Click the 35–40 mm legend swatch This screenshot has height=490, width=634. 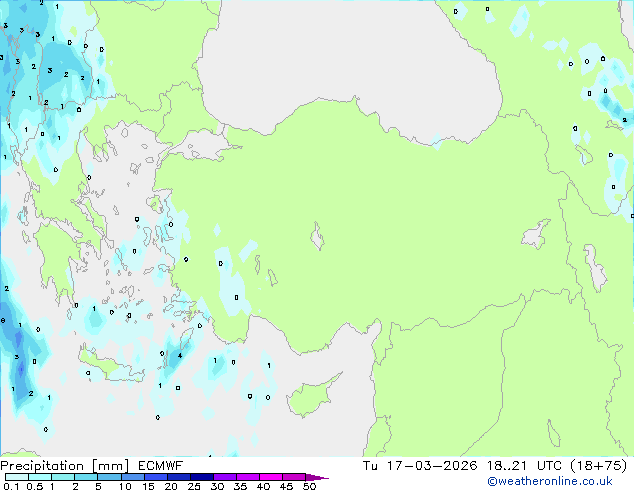(x=247, y=477)
